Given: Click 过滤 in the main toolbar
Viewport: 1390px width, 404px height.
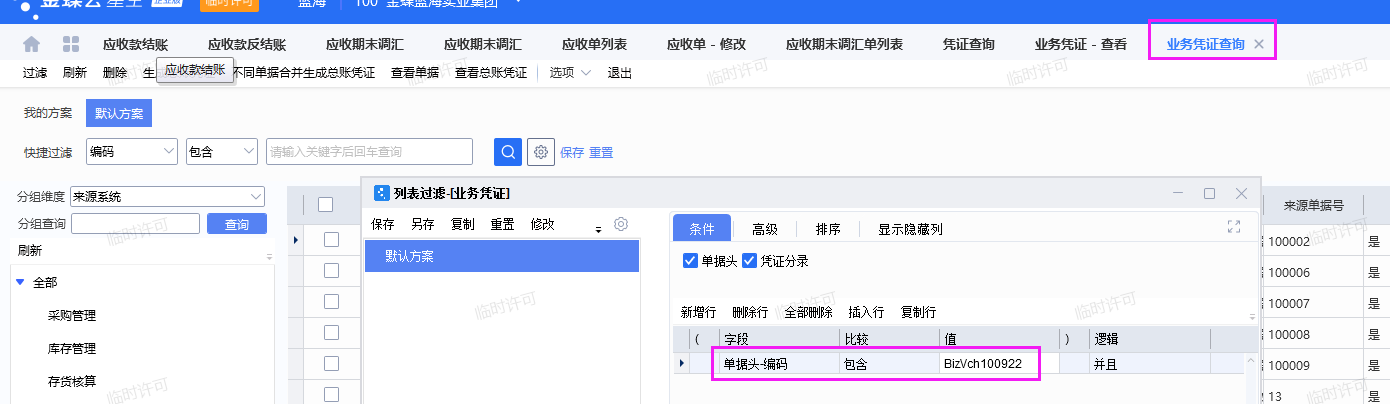Looking at the screenshot, I should pyautogui.click(x=35, y=73).
